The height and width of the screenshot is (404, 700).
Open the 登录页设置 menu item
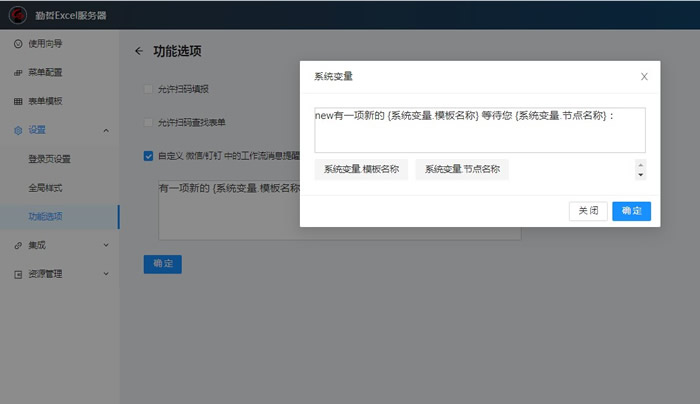coord(50,159)
